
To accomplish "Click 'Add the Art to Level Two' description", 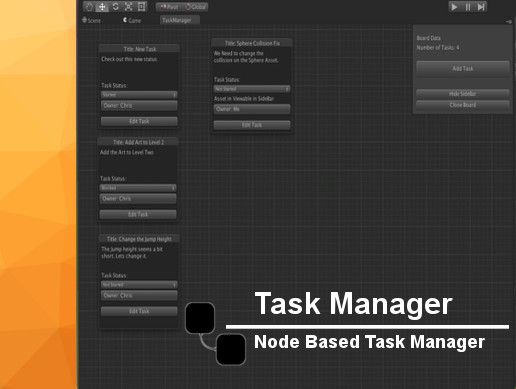I will (127, 152).
